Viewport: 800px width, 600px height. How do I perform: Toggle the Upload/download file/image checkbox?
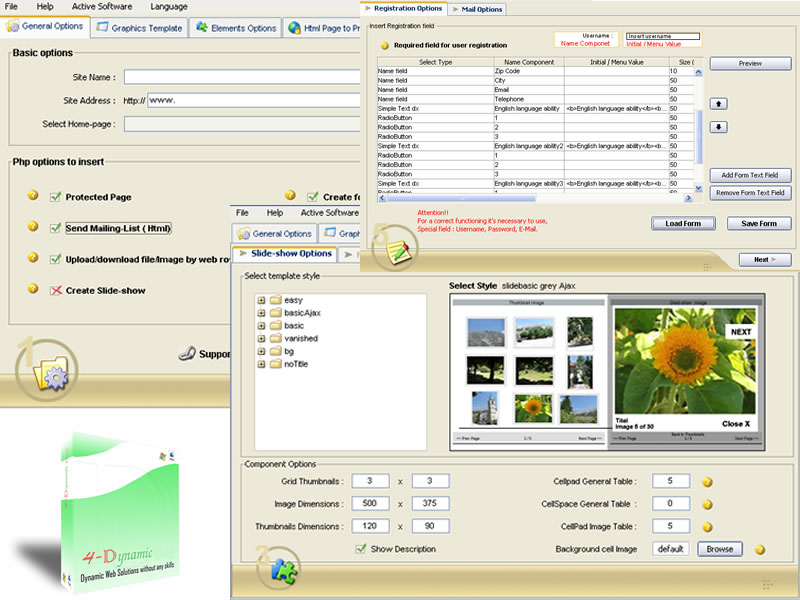[56, 259]
